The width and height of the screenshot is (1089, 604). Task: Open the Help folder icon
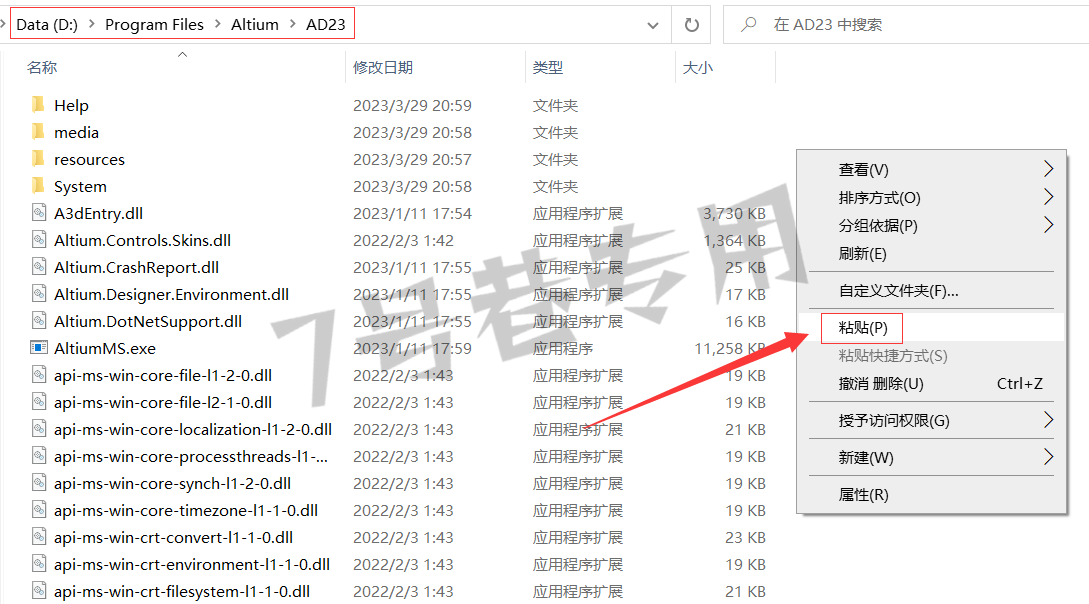38,105
